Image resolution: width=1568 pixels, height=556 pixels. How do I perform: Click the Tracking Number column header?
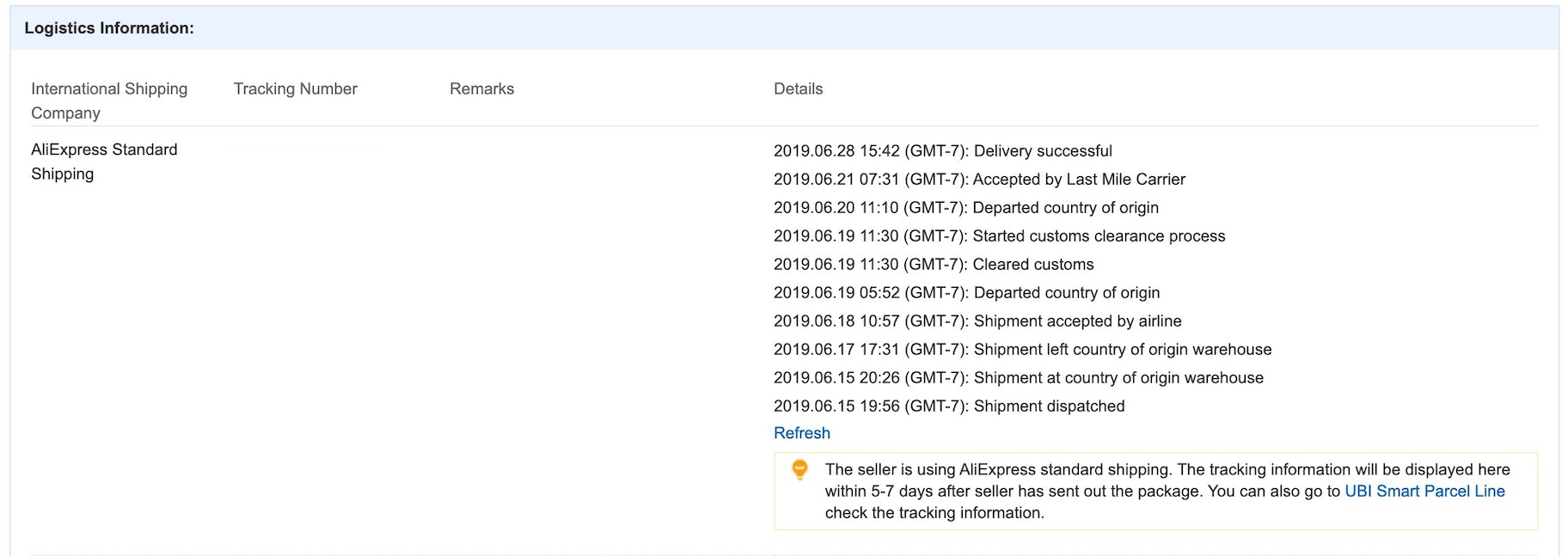click(295, 89)
